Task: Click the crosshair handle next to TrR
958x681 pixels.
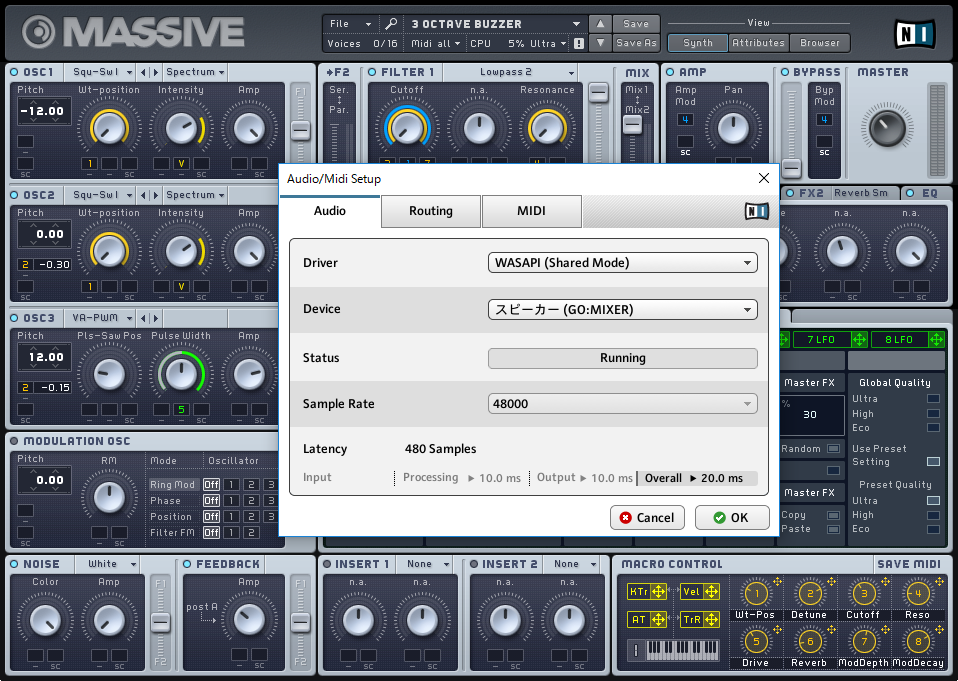Action: [711, 619]
